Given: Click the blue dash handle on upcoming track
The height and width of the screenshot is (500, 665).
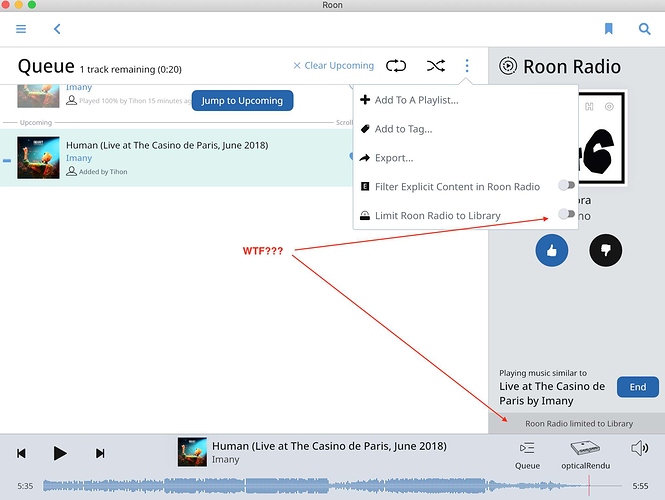Looking at the screenshot, I should tap(7, 161).
